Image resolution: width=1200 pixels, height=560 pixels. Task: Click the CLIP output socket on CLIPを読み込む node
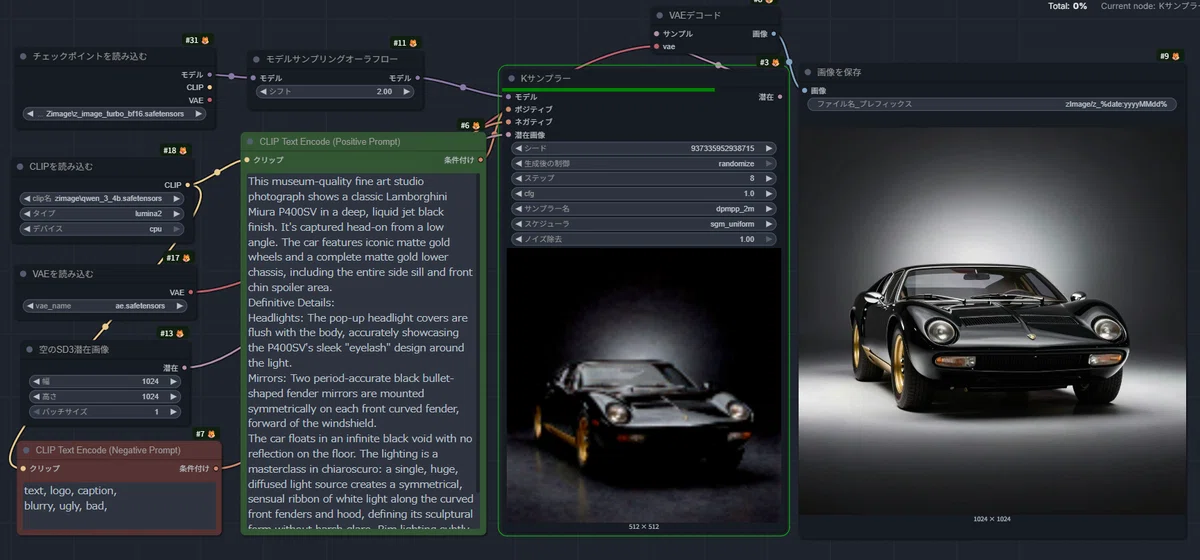[x=190, y=185]
